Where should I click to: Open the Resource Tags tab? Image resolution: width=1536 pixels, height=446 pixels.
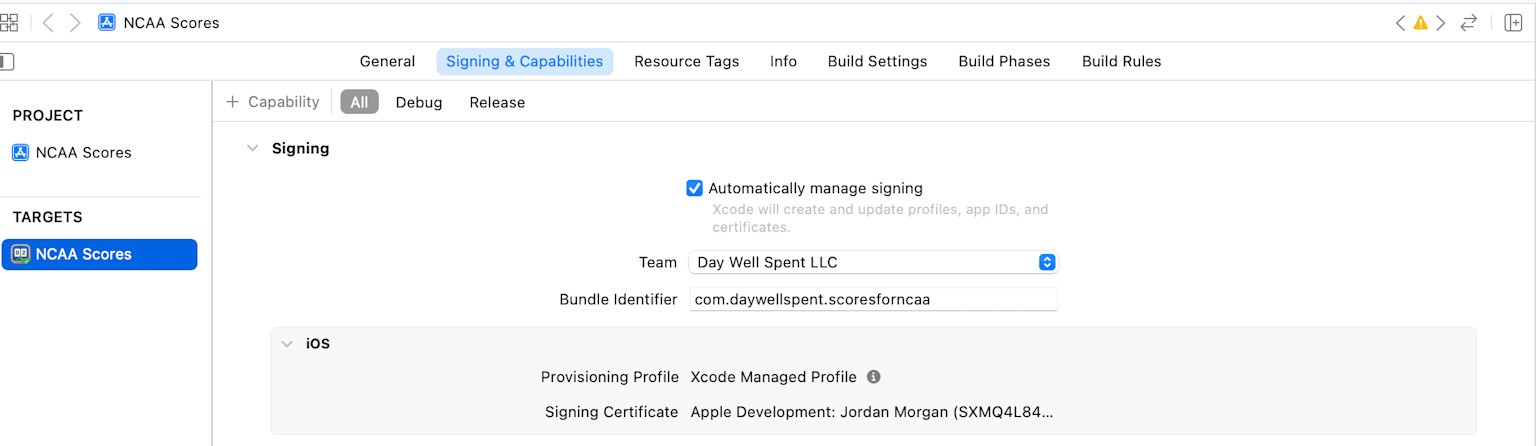click(x=686, y=61)
